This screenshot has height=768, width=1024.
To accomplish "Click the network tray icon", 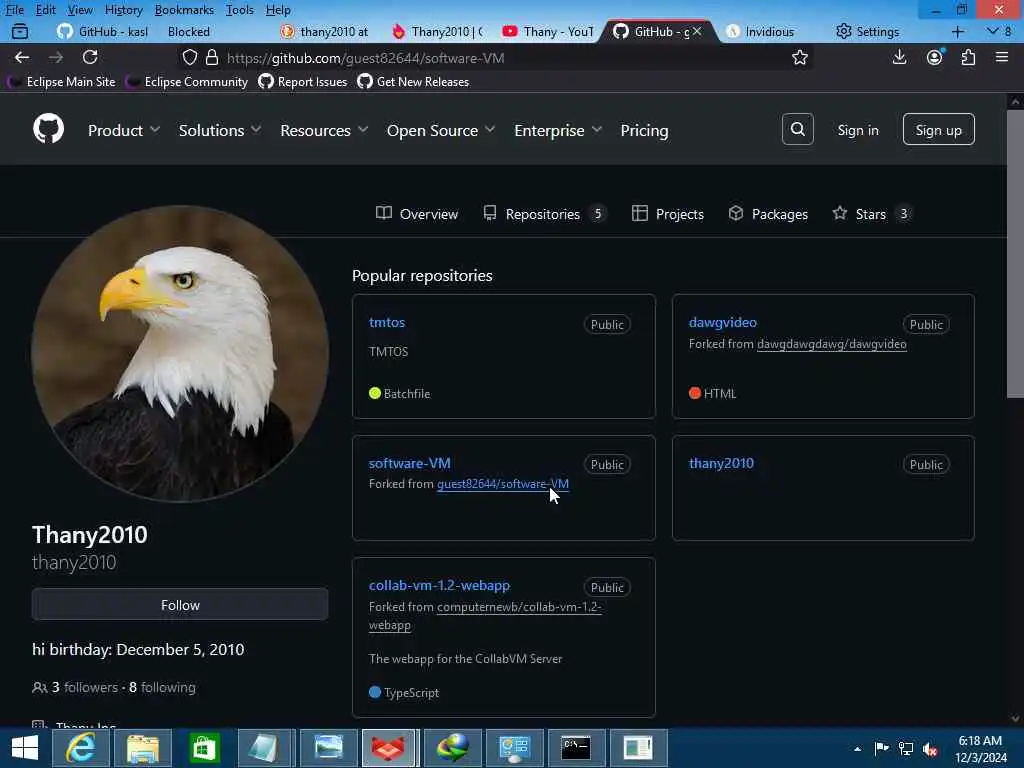I will [x=906, y=748].
